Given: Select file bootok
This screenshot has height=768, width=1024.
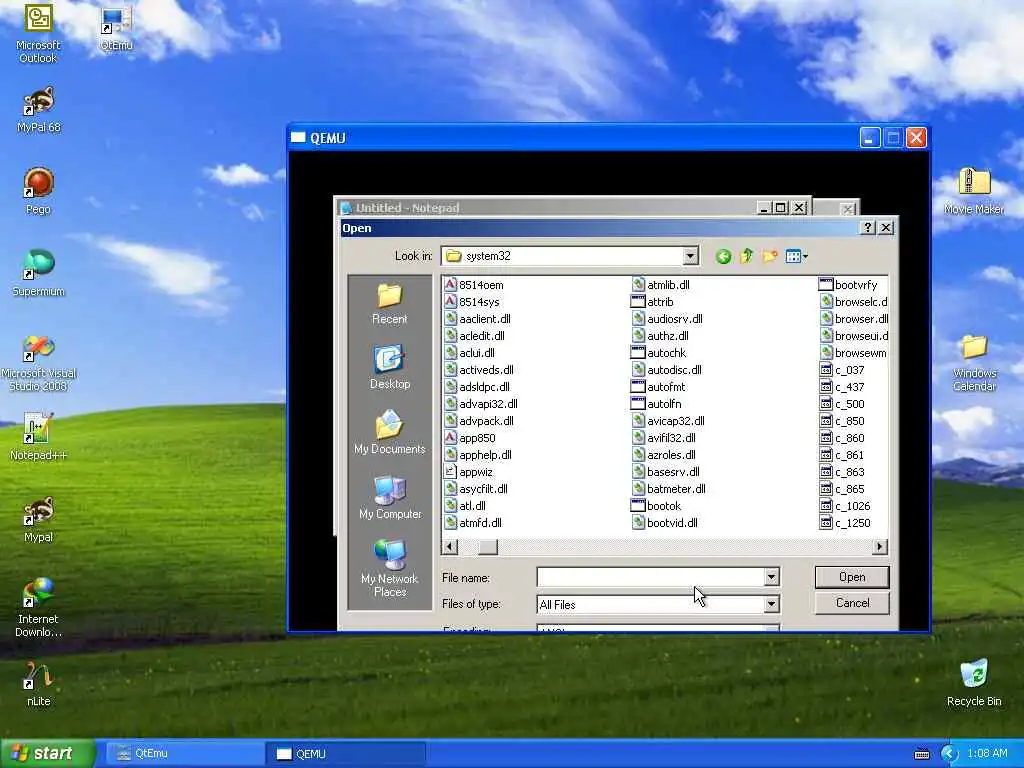Looking at the screenshot, I should pyautogui.click(x=656, y=505).
